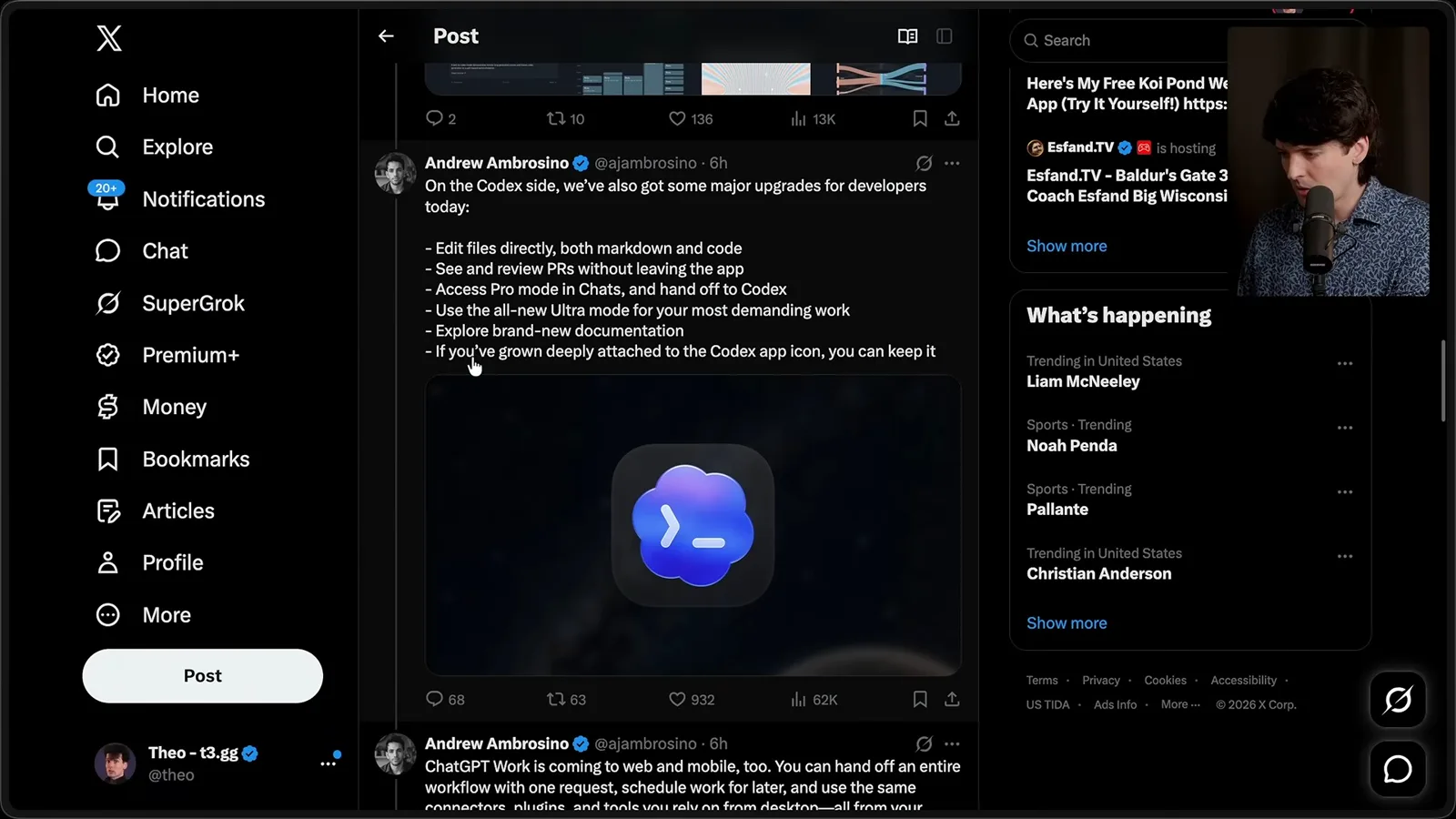The height and width of the screenshot is (819, 1456).
Task: Click Show more under live spaces
Action: tap(1067, 246)
